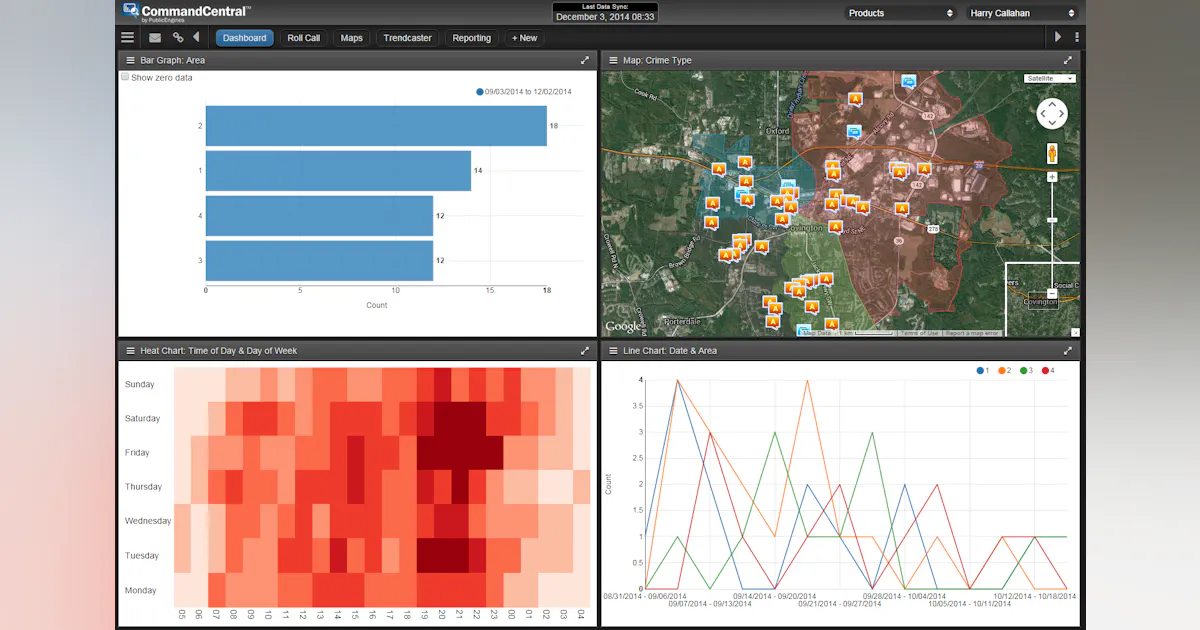Zoom out with the map minus button
Image resolution: width=1200 pixels, height=630 pixels.
coord(1052,293)
